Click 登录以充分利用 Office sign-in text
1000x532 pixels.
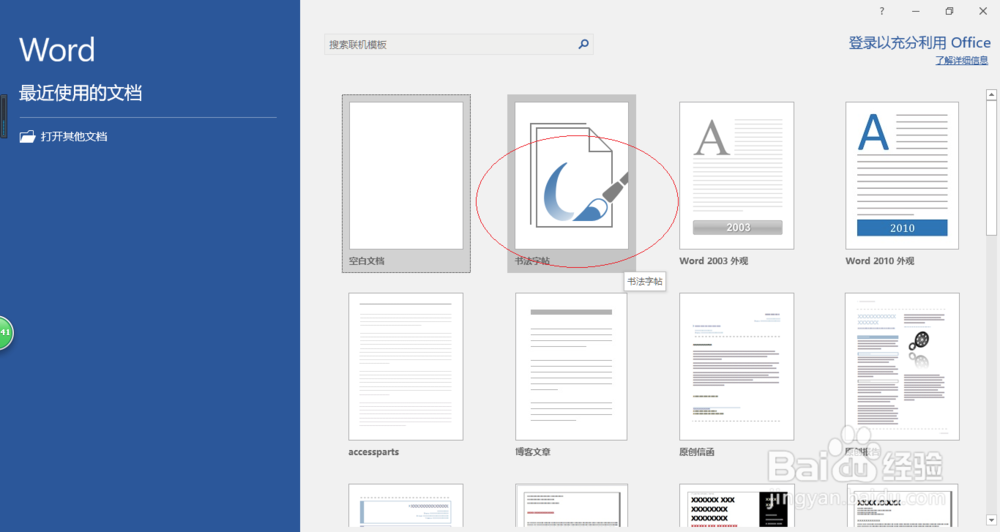(919, 43)
